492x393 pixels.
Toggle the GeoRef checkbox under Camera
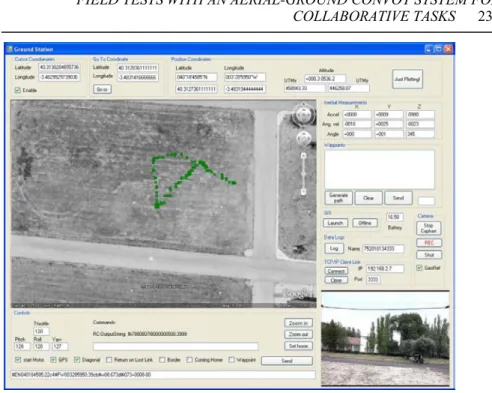click(x=419, y=268)
